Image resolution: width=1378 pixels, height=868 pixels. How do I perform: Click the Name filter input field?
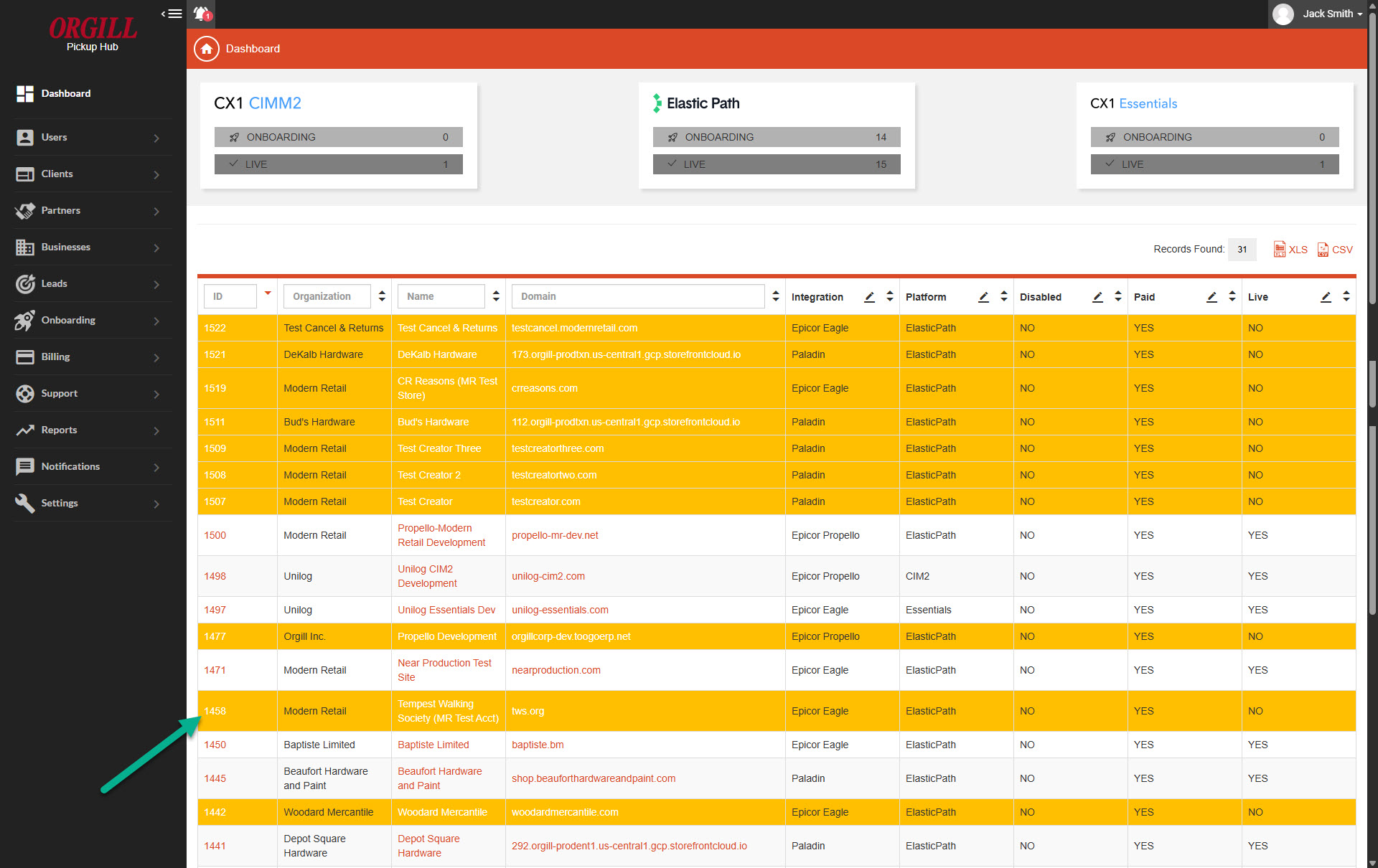coord(441,296)
